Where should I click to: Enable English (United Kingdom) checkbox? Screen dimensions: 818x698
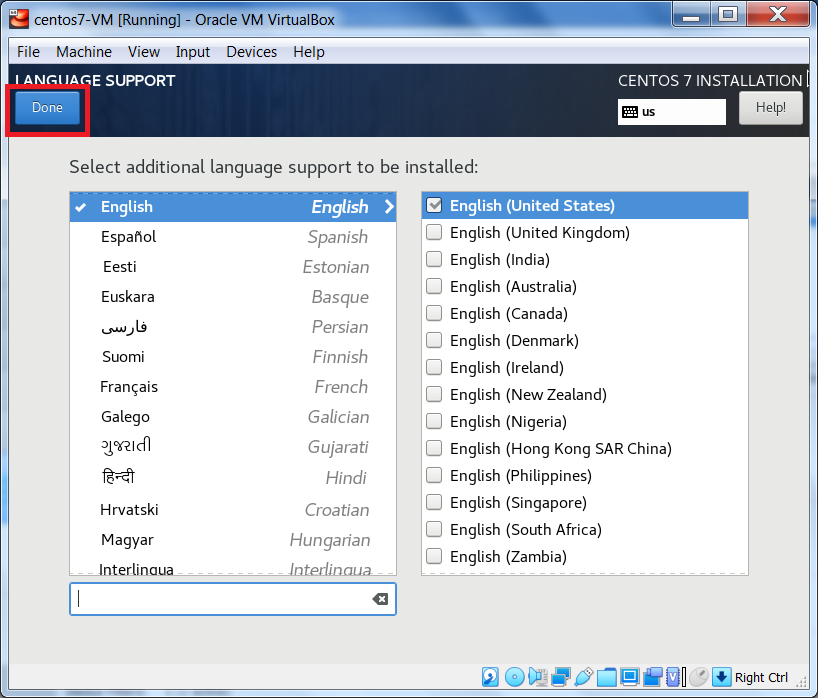click(434, 232)
